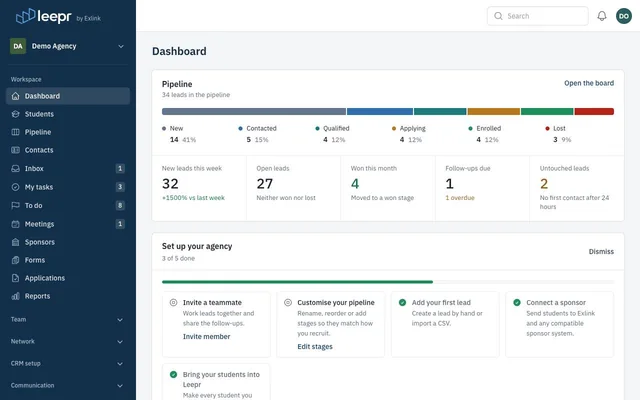Click into the Search field

click(x=538, y=16)
